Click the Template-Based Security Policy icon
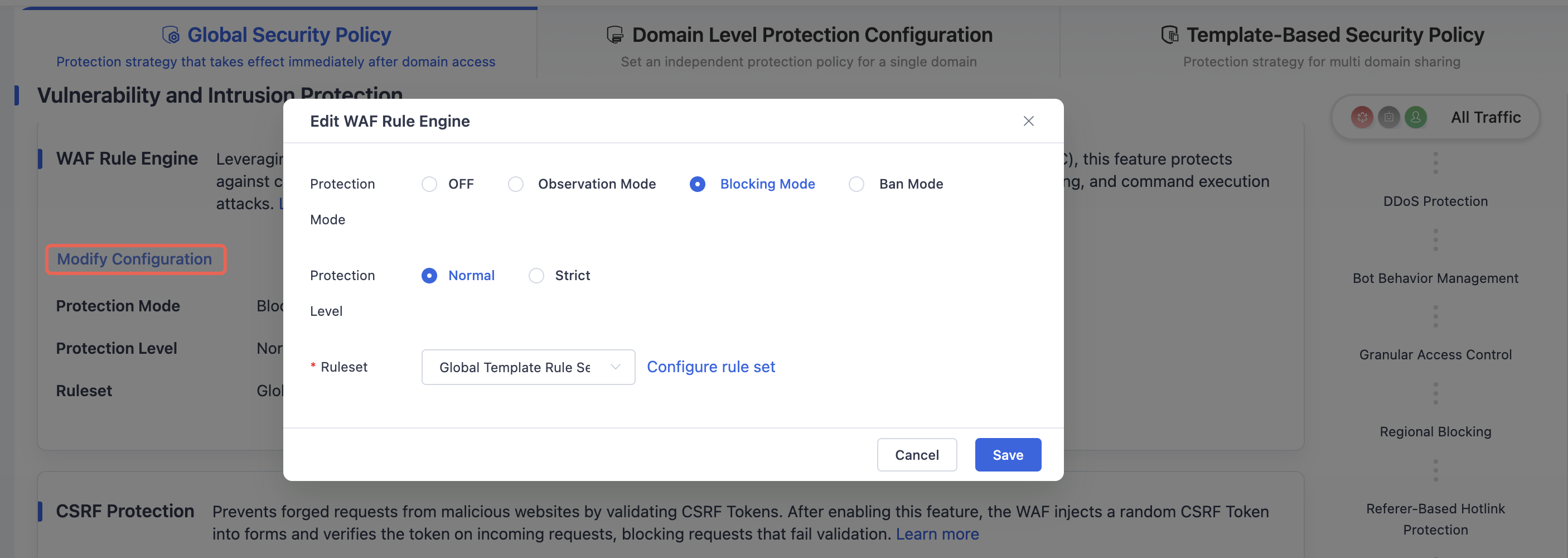This screenshot has height=558, width=1568. 1169,35
